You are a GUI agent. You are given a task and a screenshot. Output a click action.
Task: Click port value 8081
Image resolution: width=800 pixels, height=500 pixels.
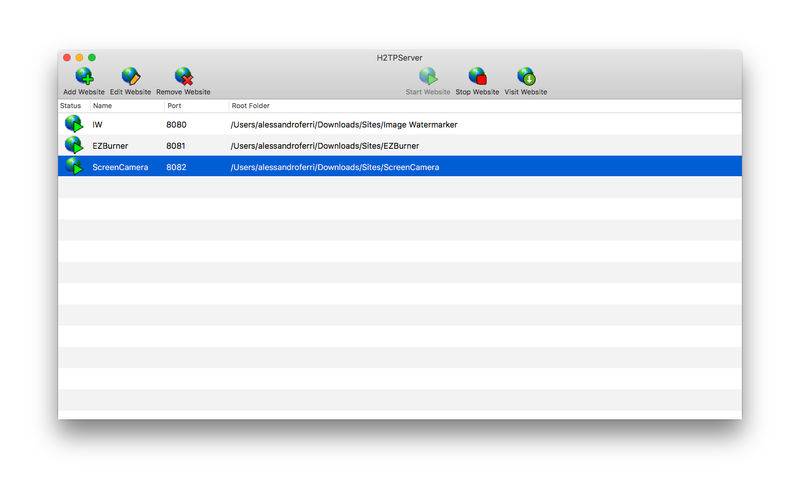[x=176, y=146]
